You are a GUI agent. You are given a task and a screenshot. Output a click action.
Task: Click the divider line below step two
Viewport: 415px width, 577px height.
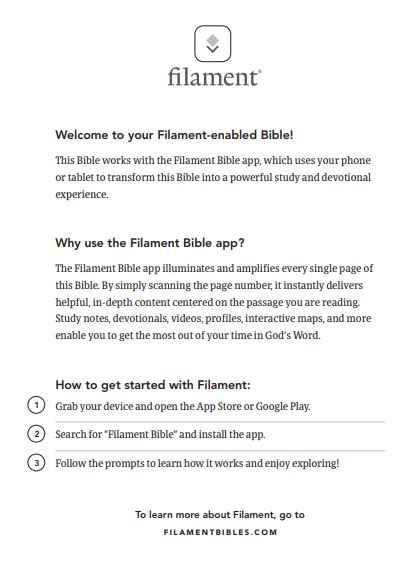(x=220, y=450)
